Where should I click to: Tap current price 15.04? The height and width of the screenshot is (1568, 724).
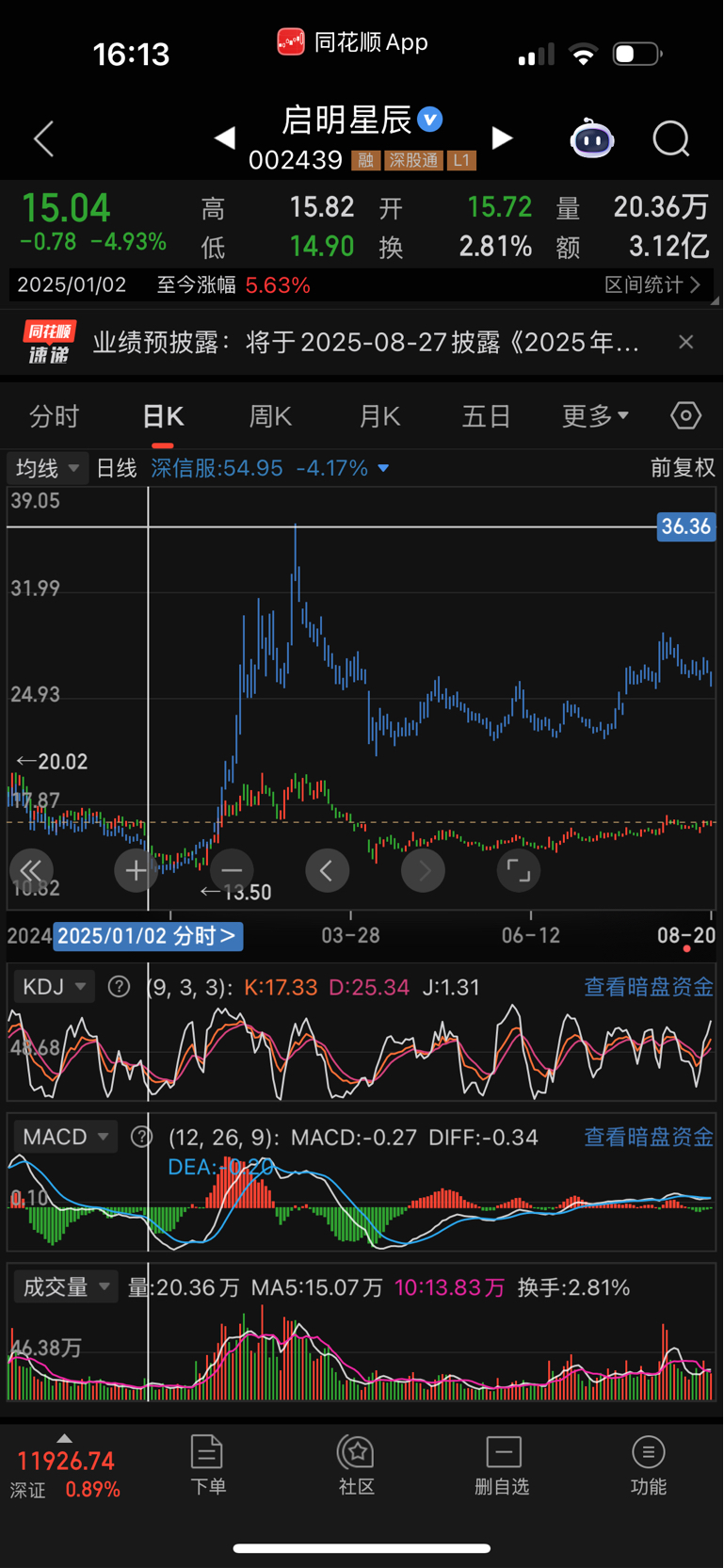[66, 207]
